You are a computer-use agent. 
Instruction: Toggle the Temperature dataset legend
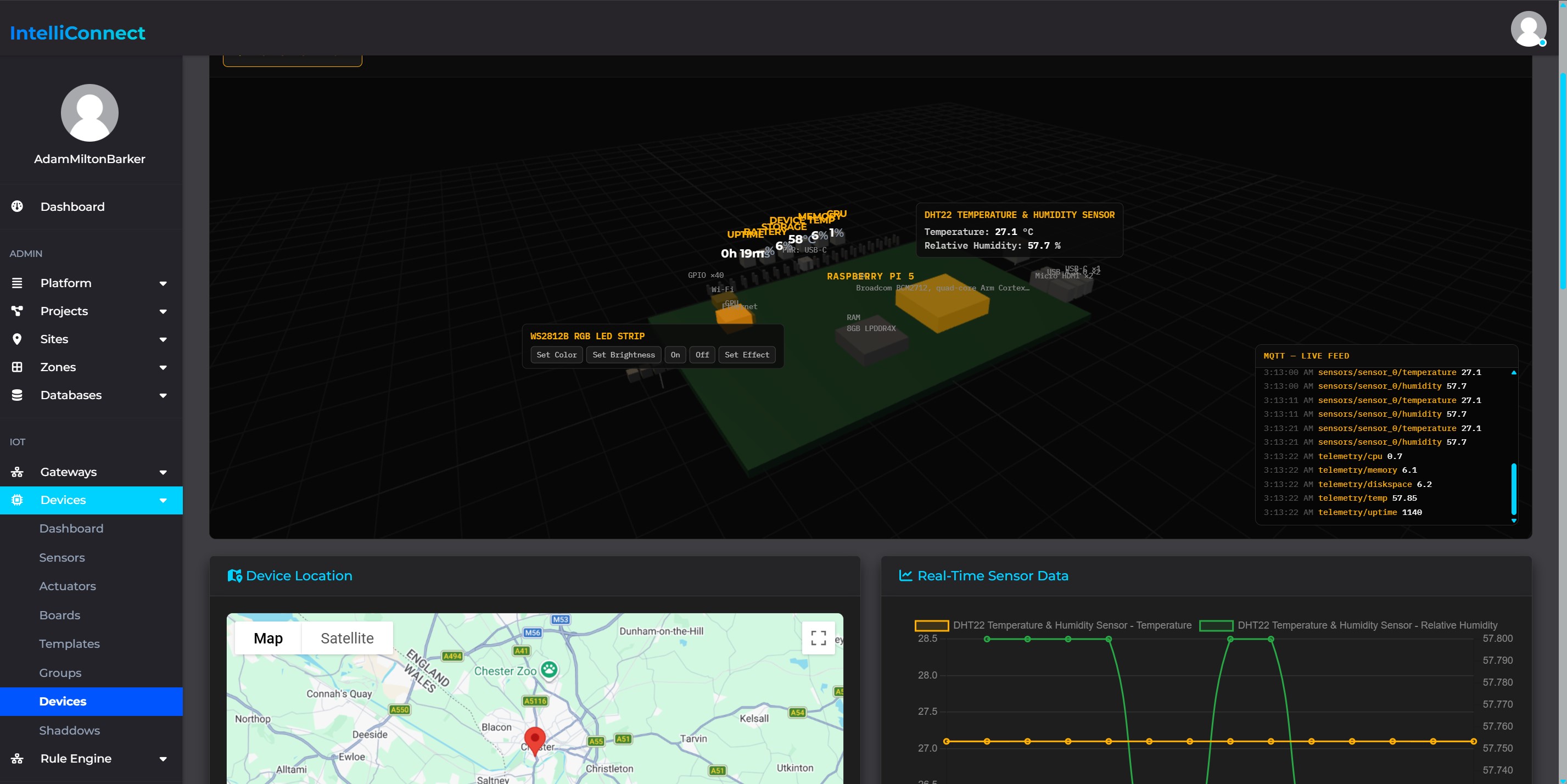point(1054,625)
